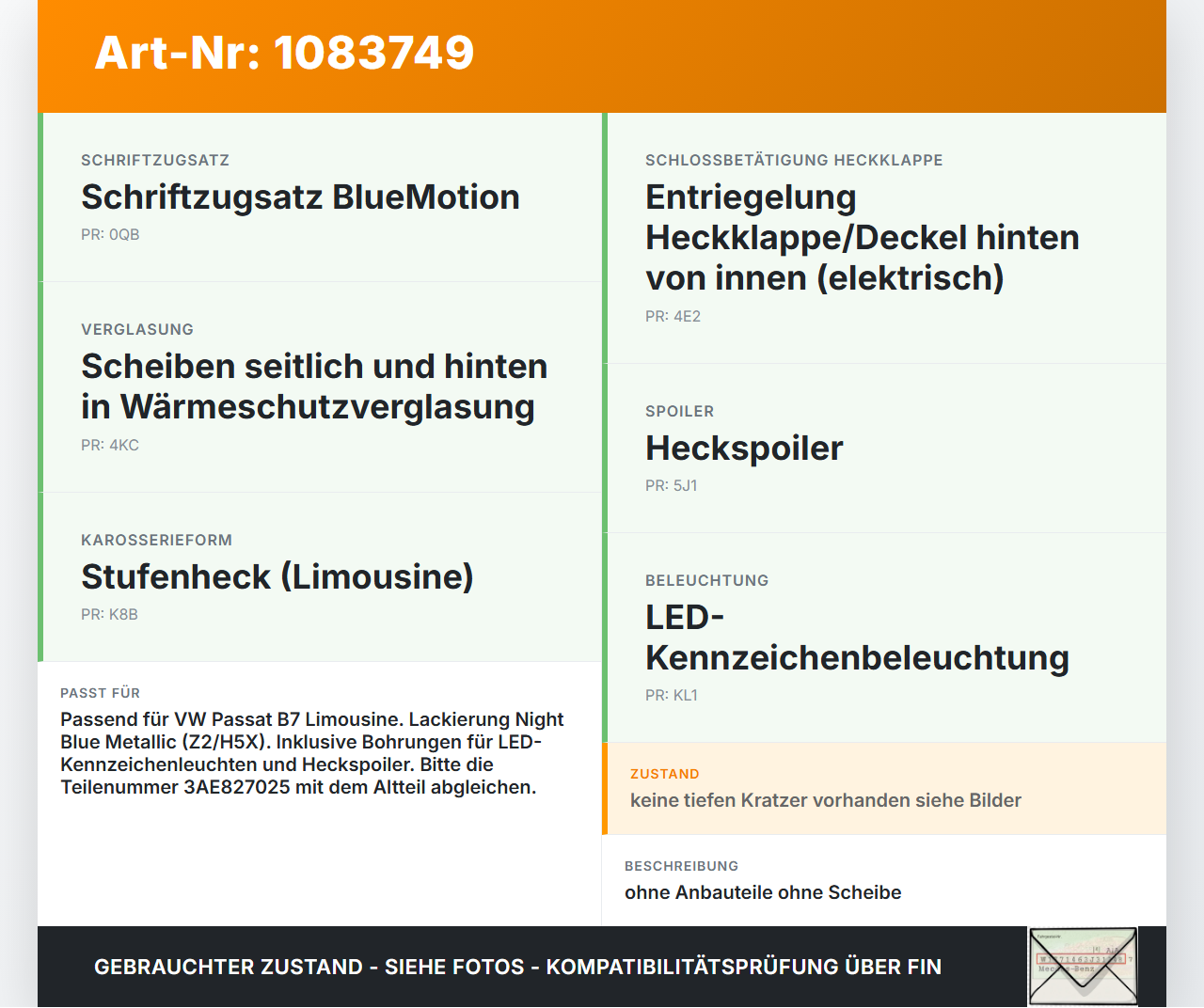Click the code "PR: 4KC"
The height and width of the screenshot is (1008, 1204).
(x=110, y=445)
